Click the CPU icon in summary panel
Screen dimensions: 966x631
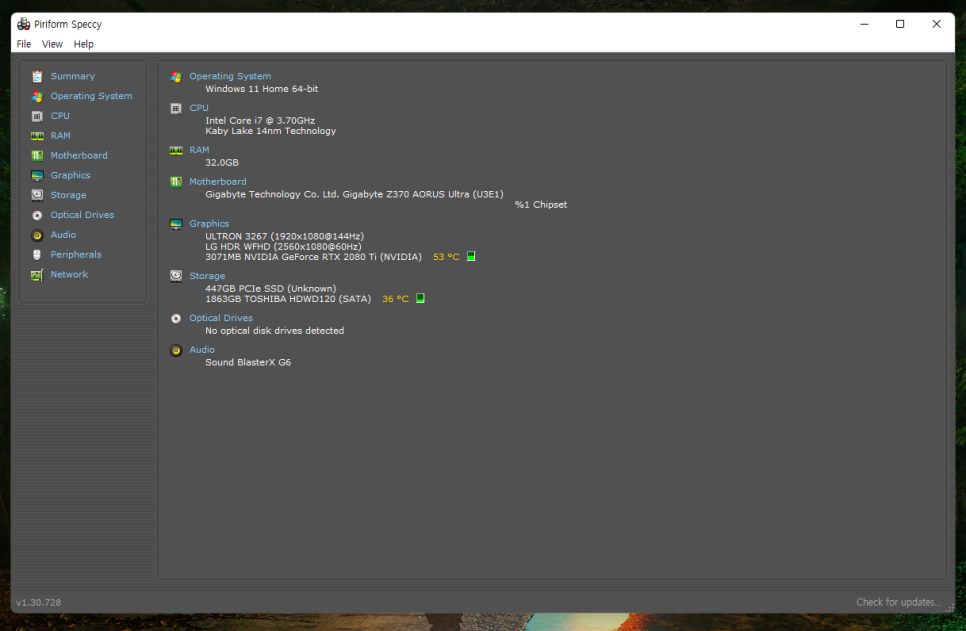click(176, 108)
